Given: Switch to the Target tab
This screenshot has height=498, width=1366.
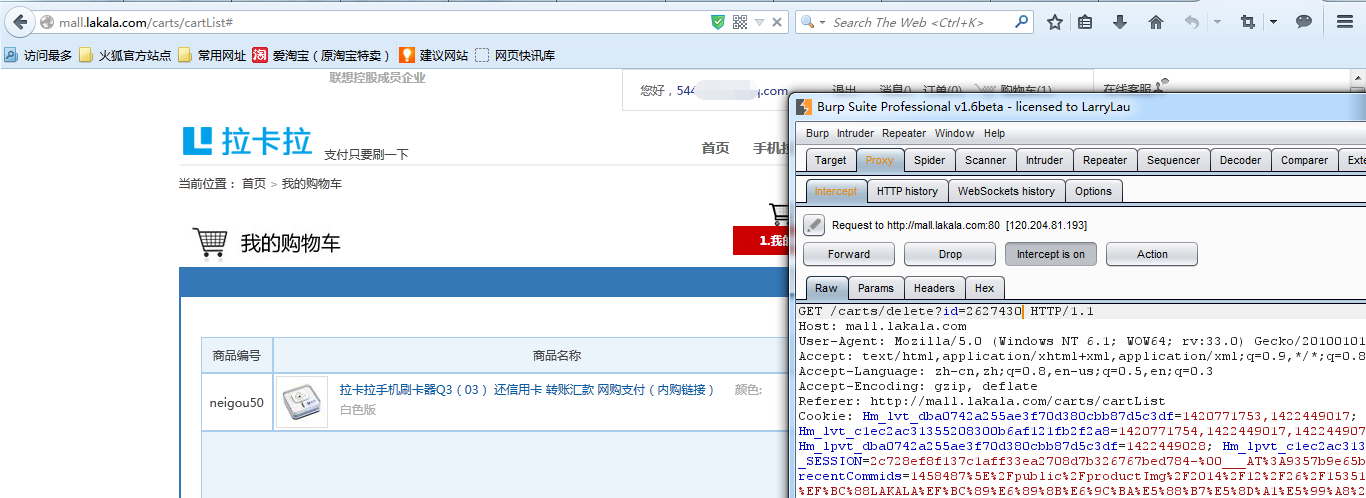Looking at the screenshot, I should (x=830, y=160).
